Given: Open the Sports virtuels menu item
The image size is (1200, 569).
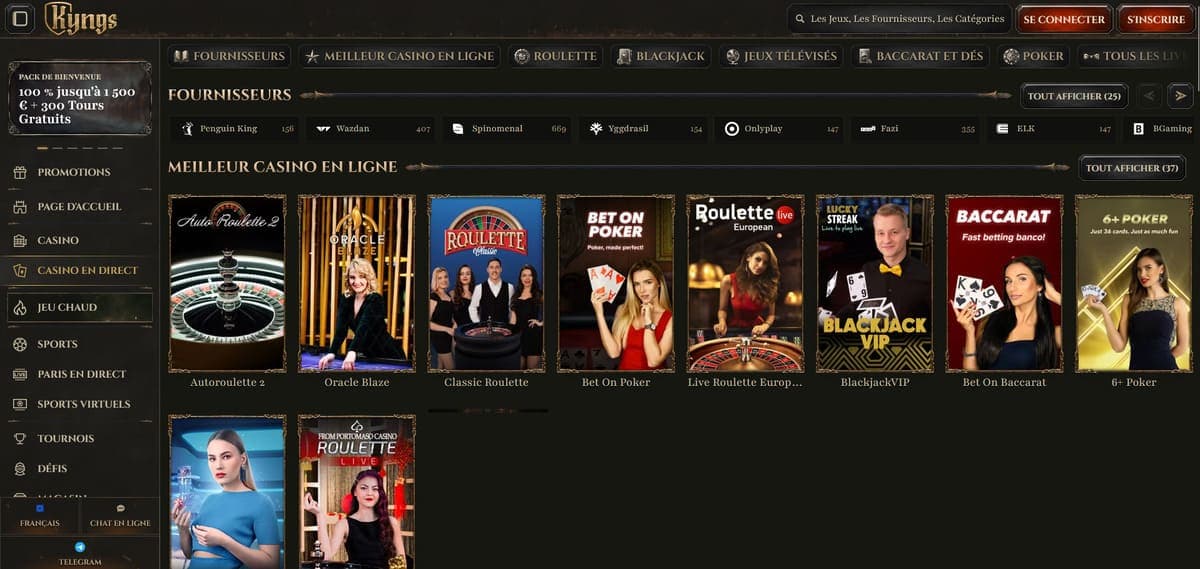Looking at the screenshot, I should click(80, 404).
